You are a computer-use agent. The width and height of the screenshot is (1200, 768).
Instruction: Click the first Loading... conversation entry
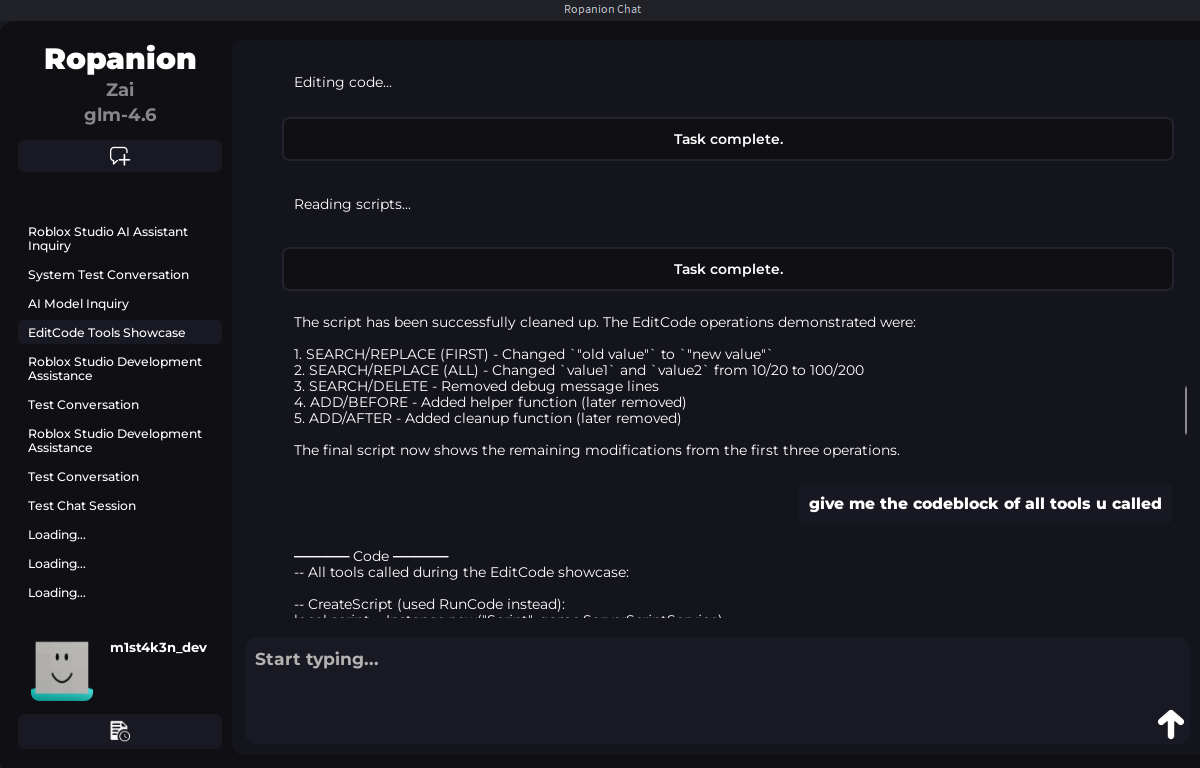coord(57,534)
